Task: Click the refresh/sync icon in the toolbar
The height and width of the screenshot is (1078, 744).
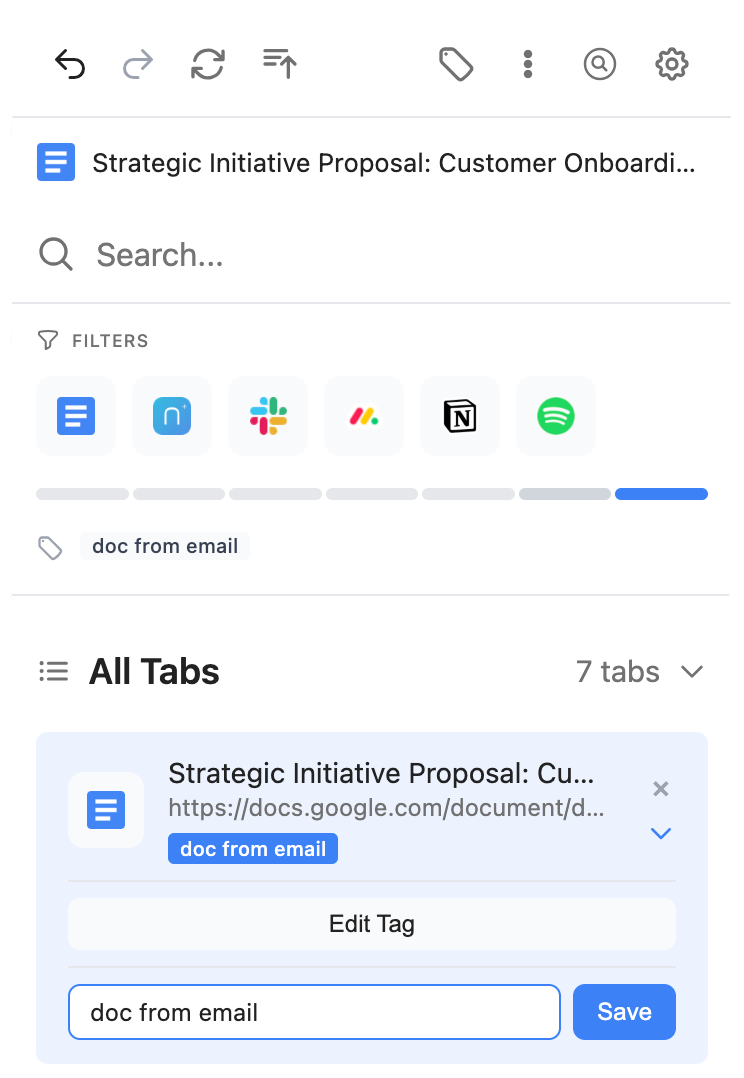Action: 207,64
